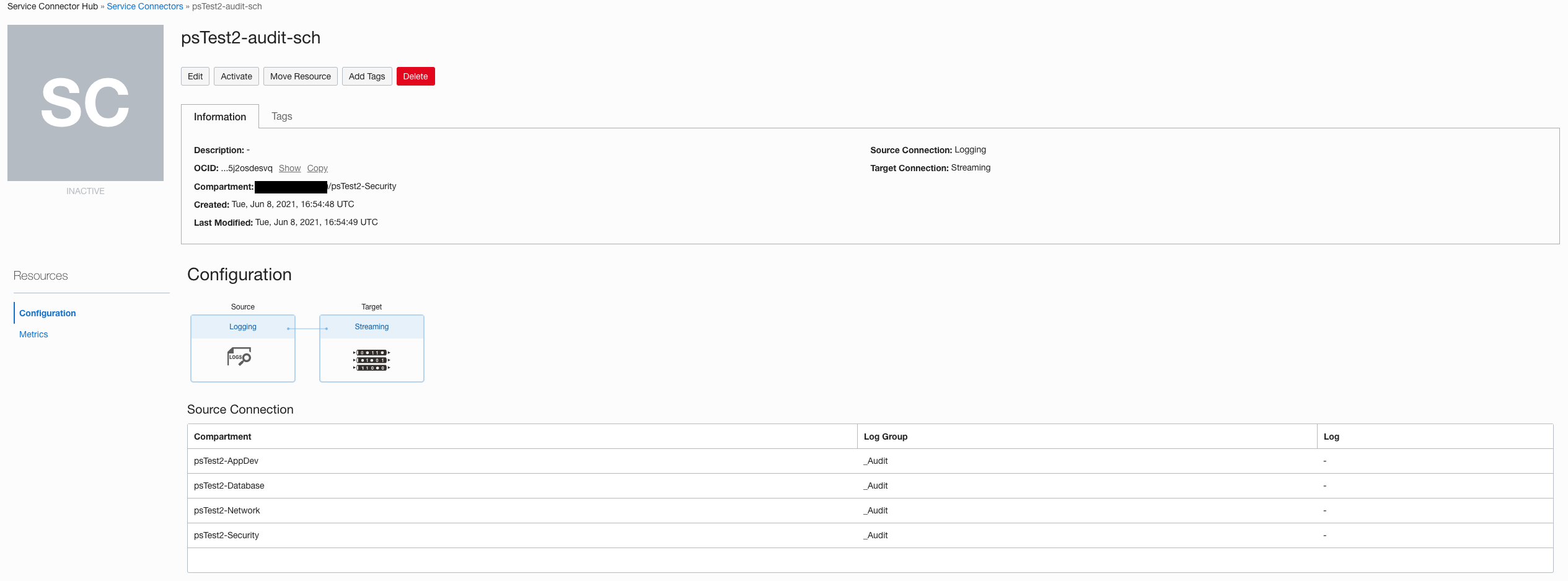Select the Streaming box labeled Target

click(371, 327)
